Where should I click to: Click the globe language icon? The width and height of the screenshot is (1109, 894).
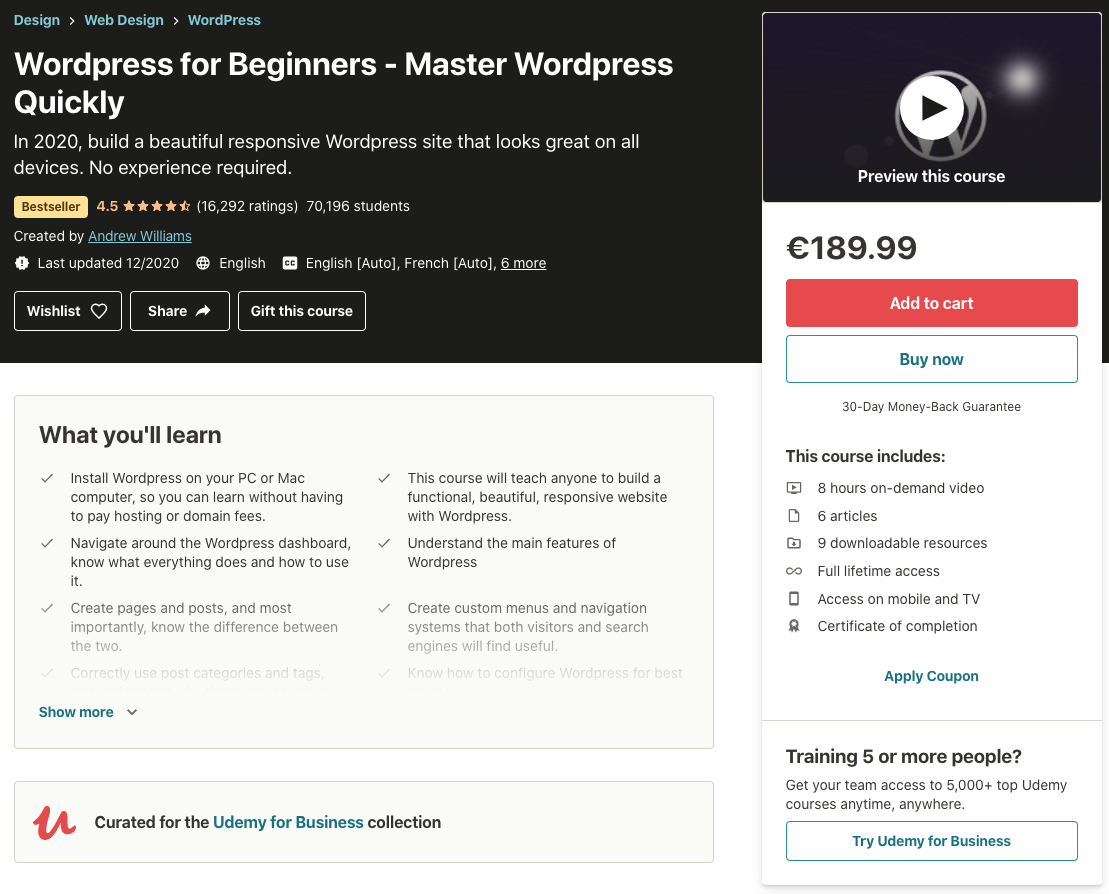(x=203, y=263)
